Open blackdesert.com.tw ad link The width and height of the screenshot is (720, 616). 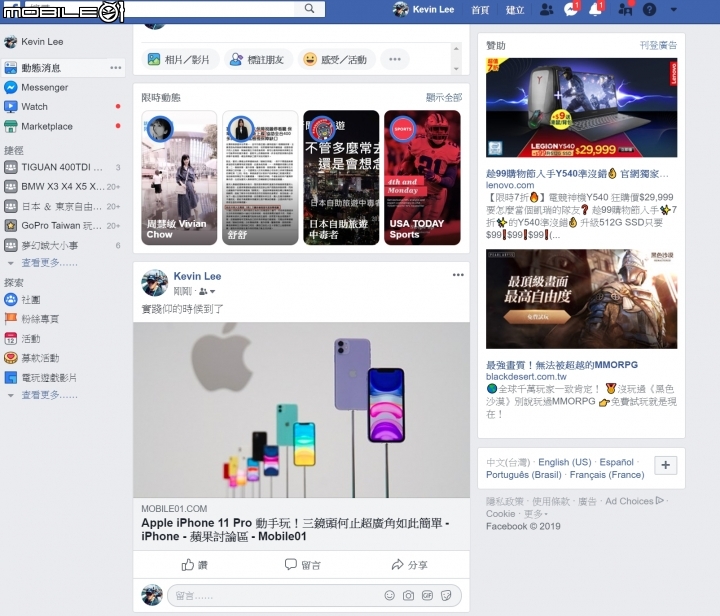tap(526, 376)
